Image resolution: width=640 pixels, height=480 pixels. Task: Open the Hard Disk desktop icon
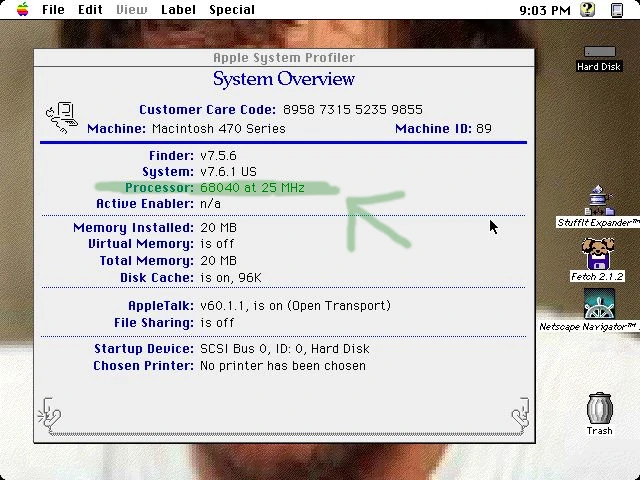pyautogui.click(x=599, y=53)
